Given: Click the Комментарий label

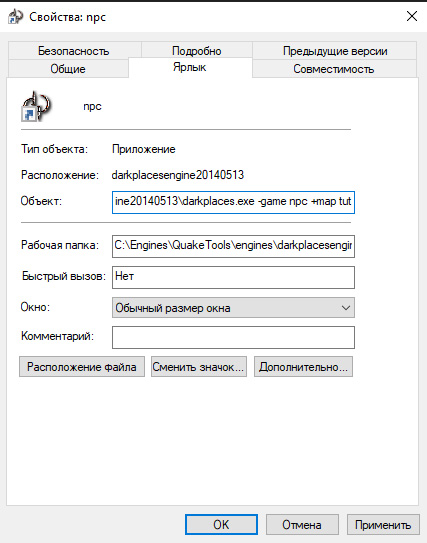Looking at the screenshot, I should (x=57, y=336).
